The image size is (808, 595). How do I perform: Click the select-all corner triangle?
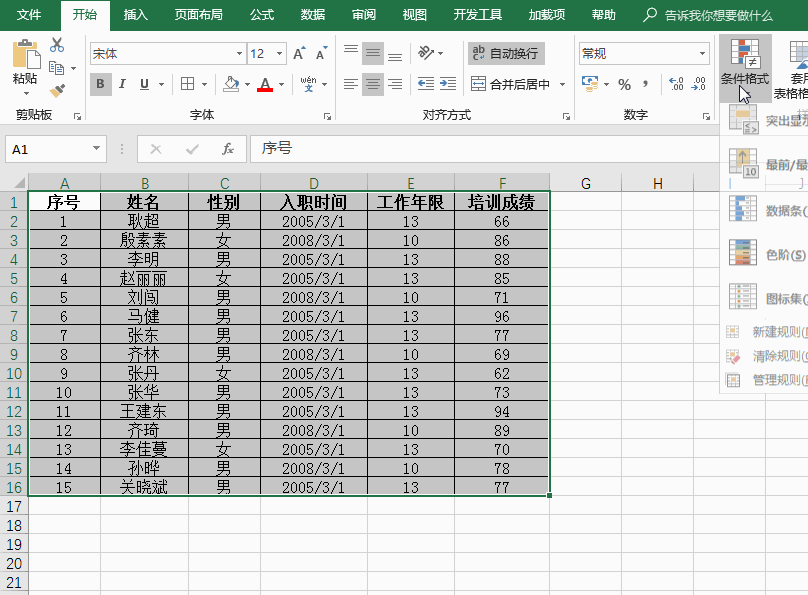click(19, 183)
